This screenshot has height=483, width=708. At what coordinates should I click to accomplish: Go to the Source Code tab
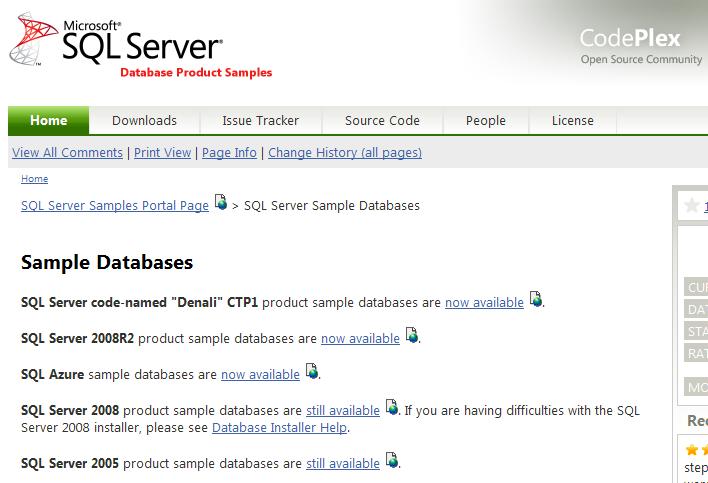point(382,121)
